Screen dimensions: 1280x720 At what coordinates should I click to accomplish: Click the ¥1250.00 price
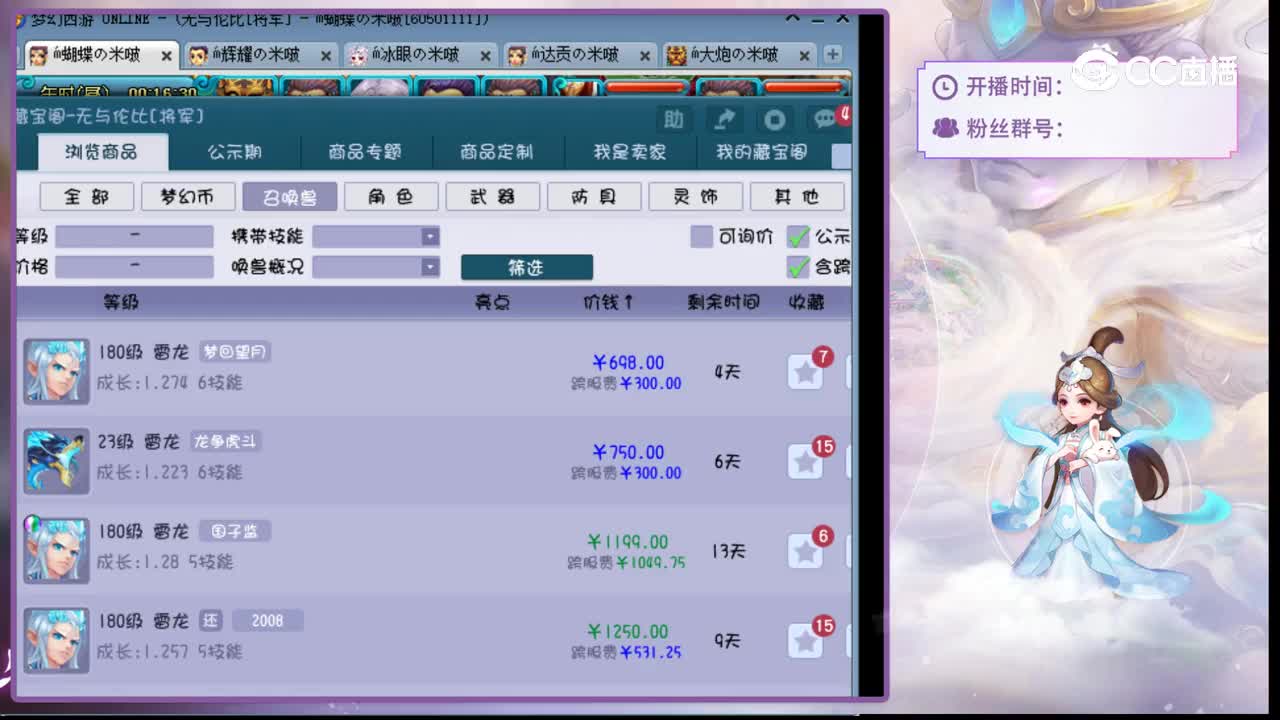(627, 631)
